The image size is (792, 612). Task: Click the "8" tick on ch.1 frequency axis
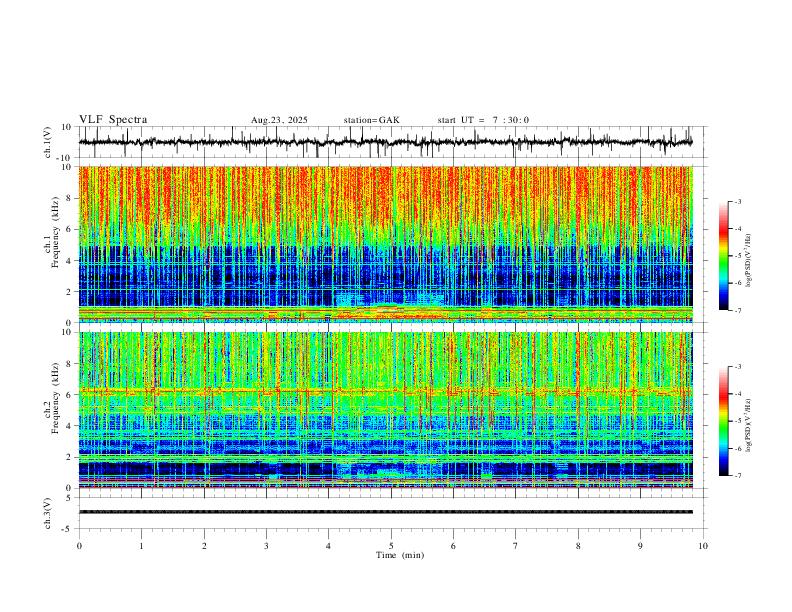(x=69, y=198)
